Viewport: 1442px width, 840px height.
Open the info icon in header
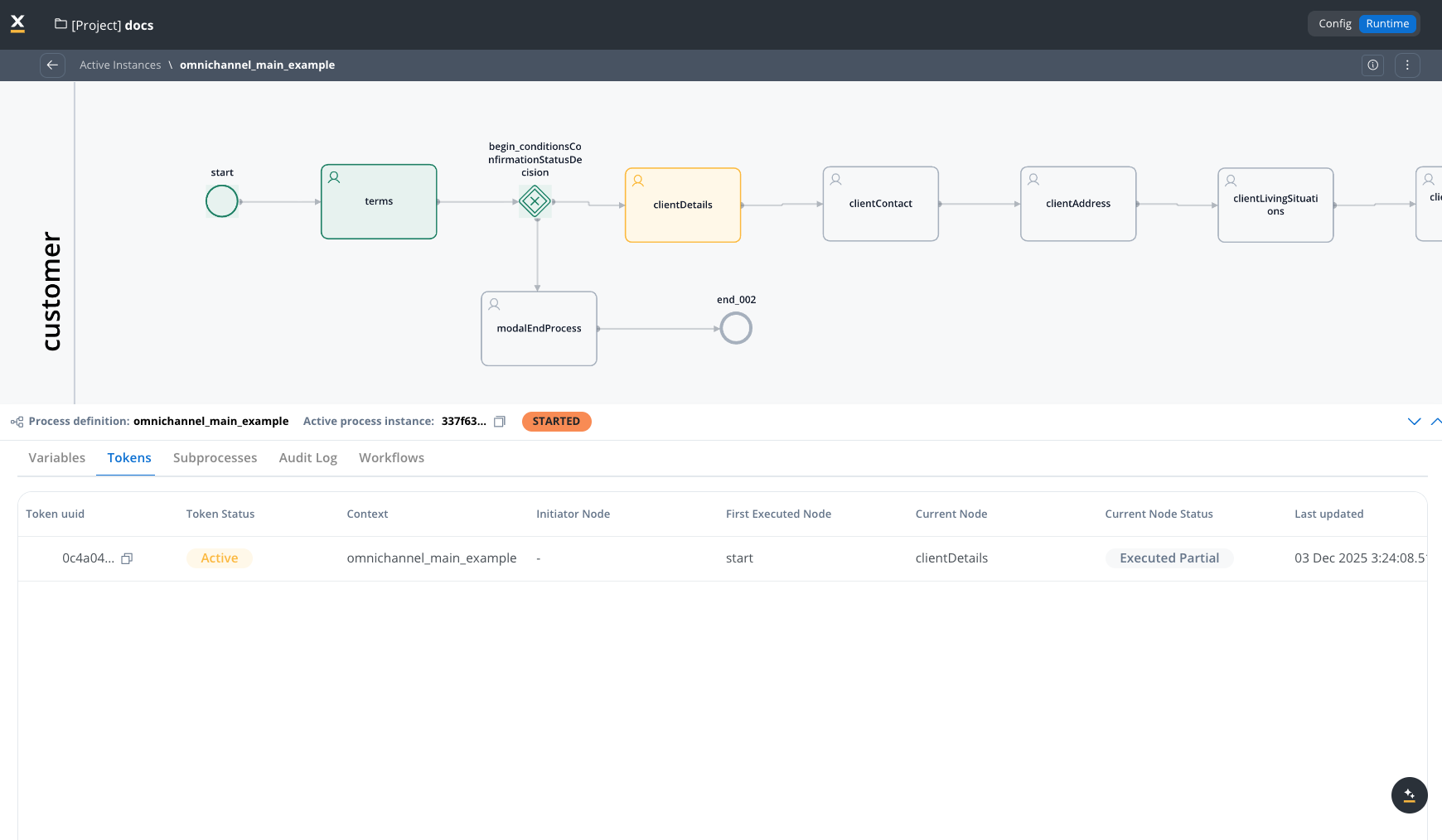[1373, 65]
